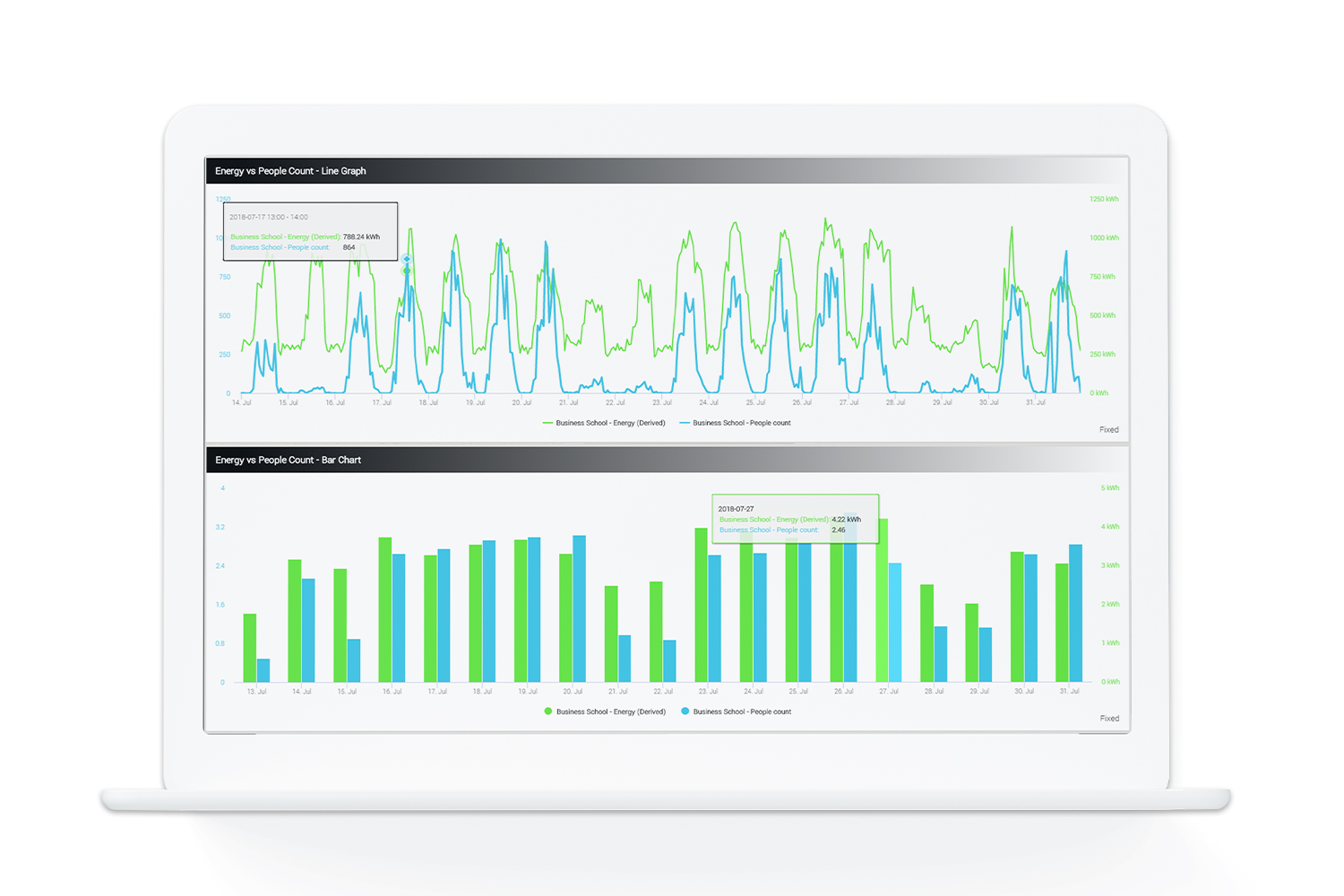Click the green energy bar for 30. Jul
Viewport: 1344px width, 896px height.
[1017, 616]
